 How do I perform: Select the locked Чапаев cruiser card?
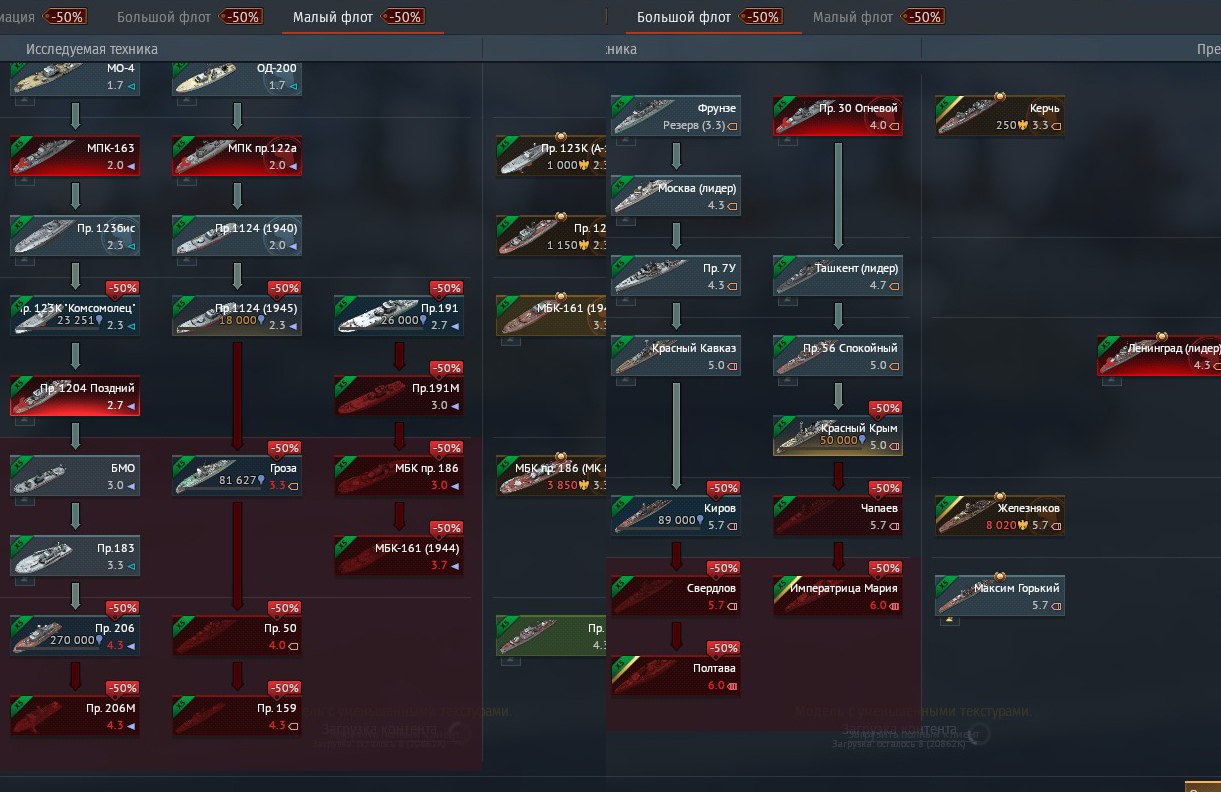(x=838, y=516)
